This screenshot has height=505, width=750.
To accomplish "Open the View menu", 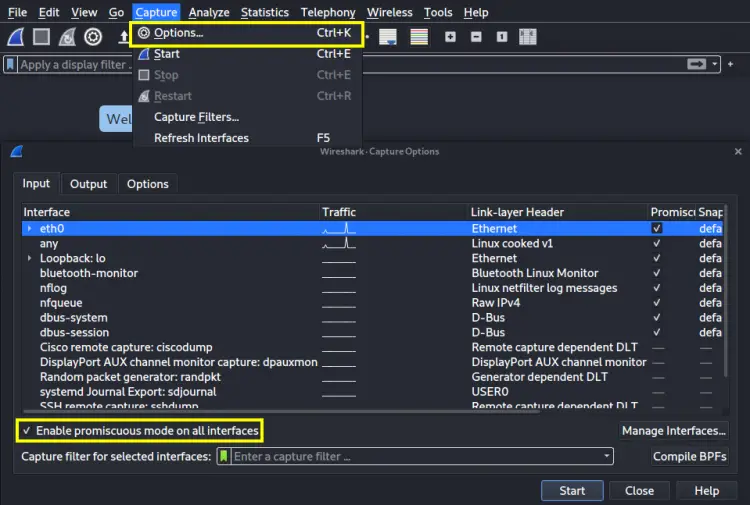I will (84, 12).
